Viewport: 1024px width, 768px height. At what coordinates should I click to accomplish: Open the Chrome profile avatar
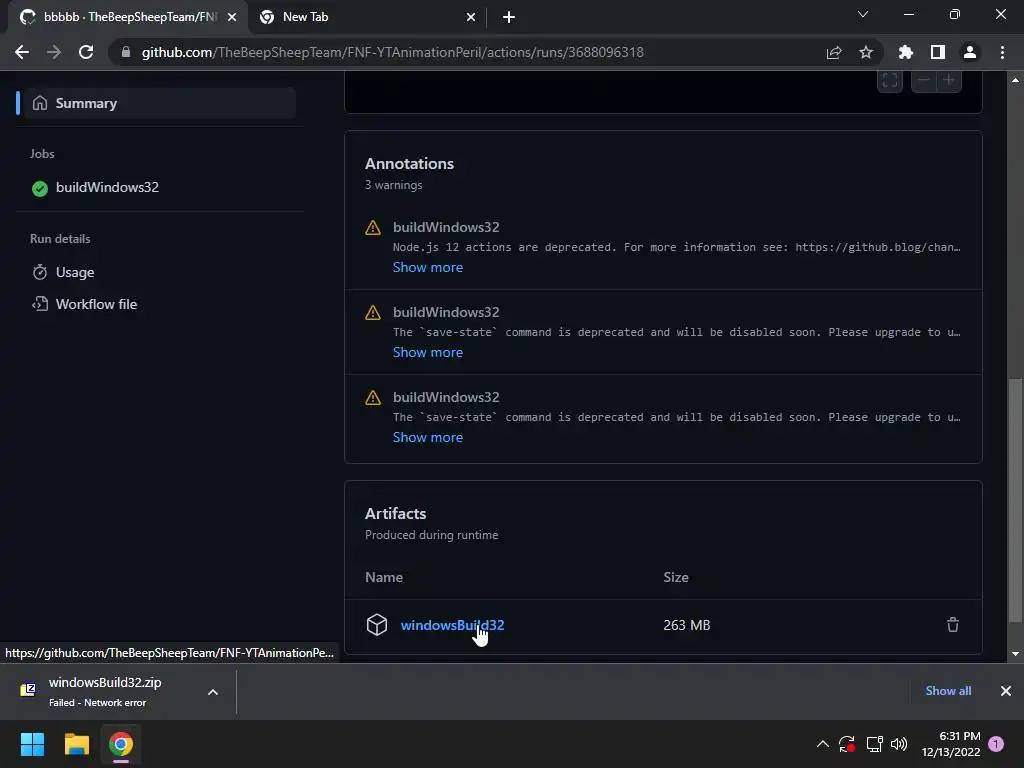tap(970, 52)
